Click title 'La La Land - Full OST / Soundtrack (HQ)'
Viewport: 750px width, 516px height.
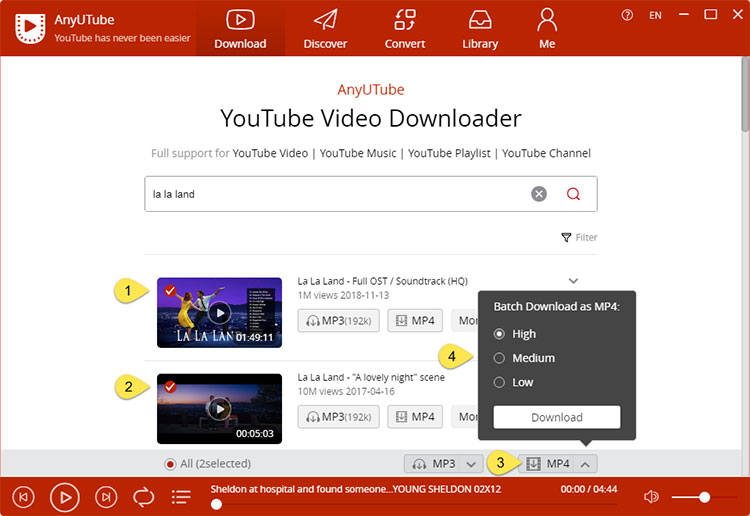[383, 281]
